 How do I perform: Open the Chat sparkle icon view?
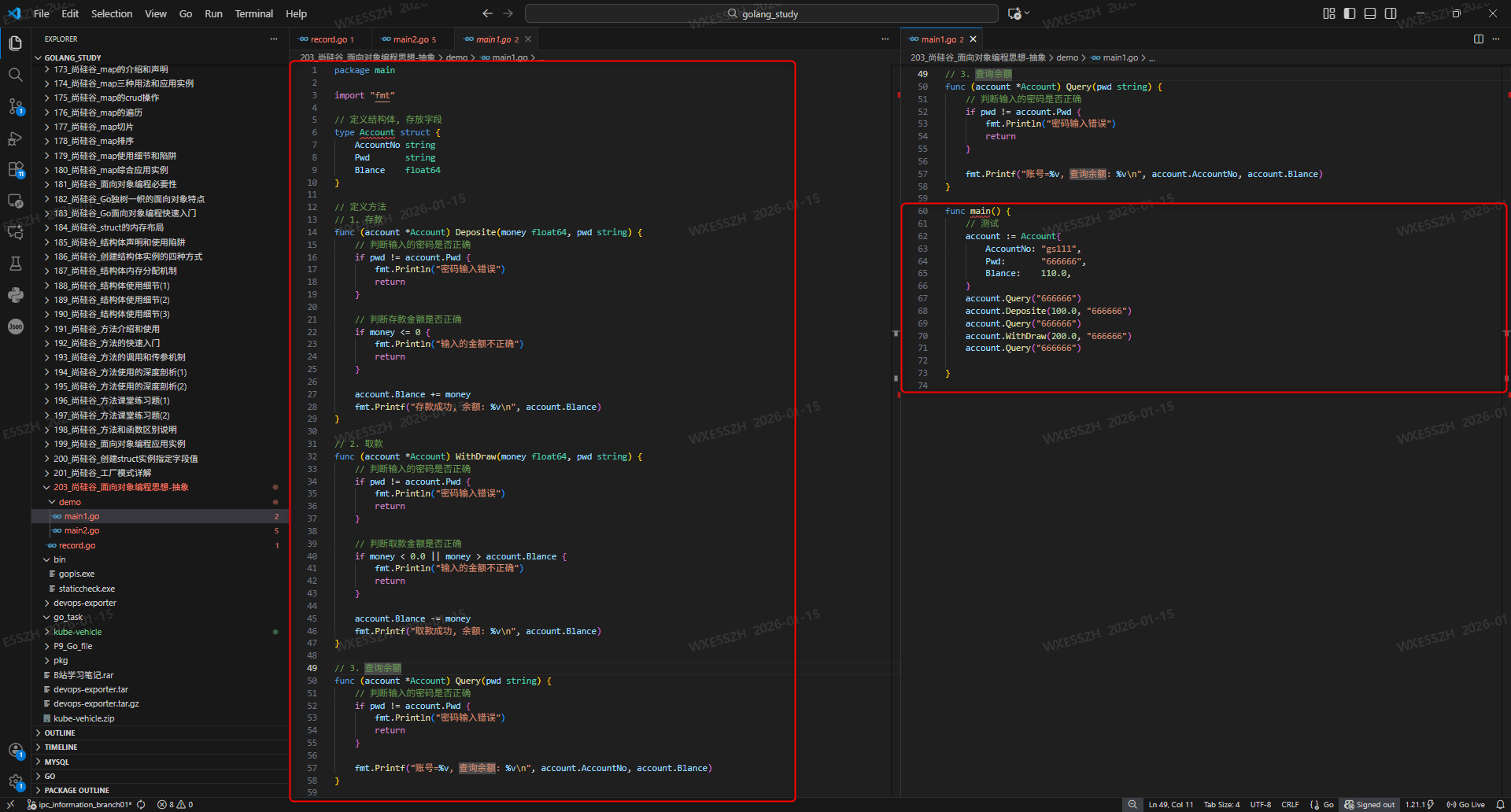point(15,232)
